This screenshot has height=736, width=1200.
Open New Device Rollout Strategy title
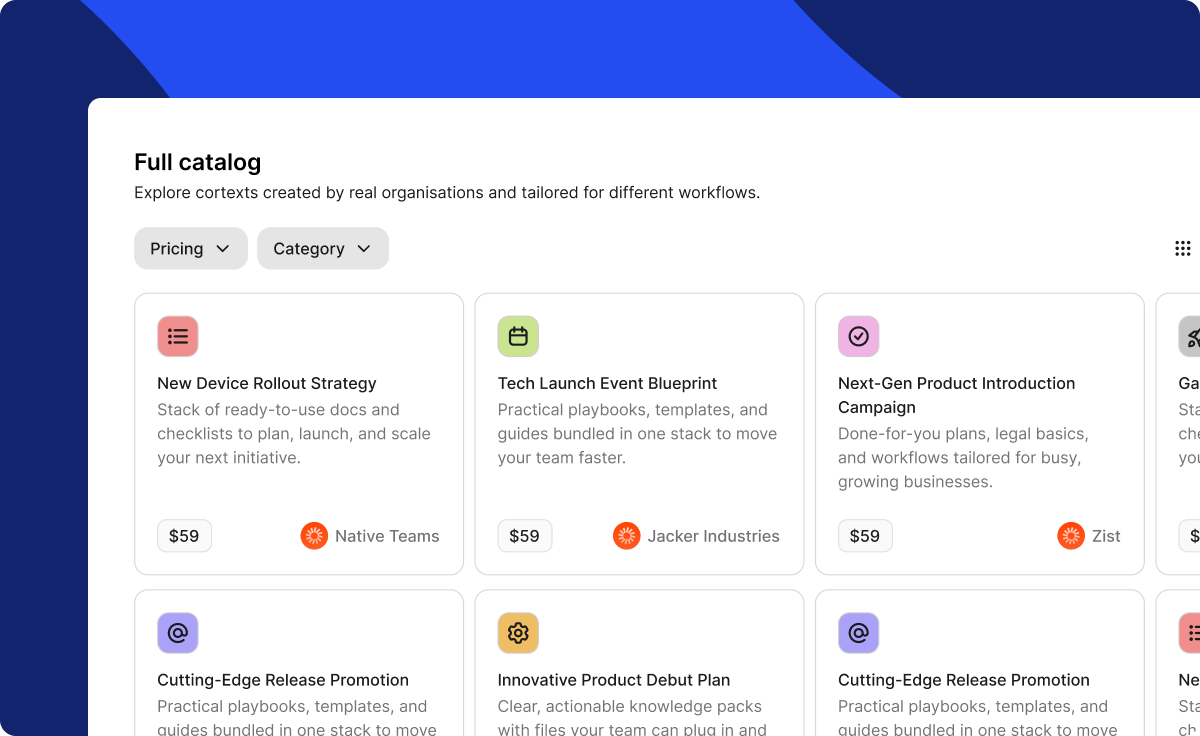point(267,383)
